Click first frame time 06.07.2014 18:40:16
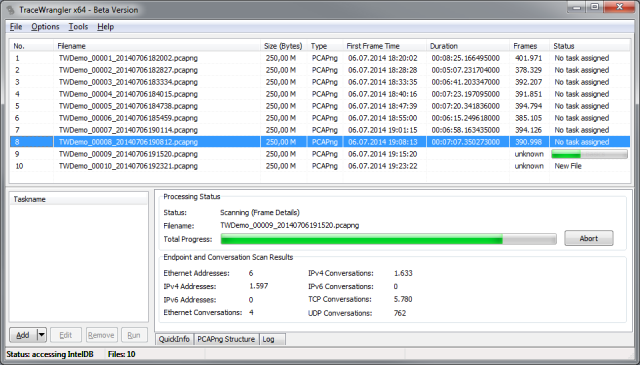The image size is (640, 365). [383, 94]
